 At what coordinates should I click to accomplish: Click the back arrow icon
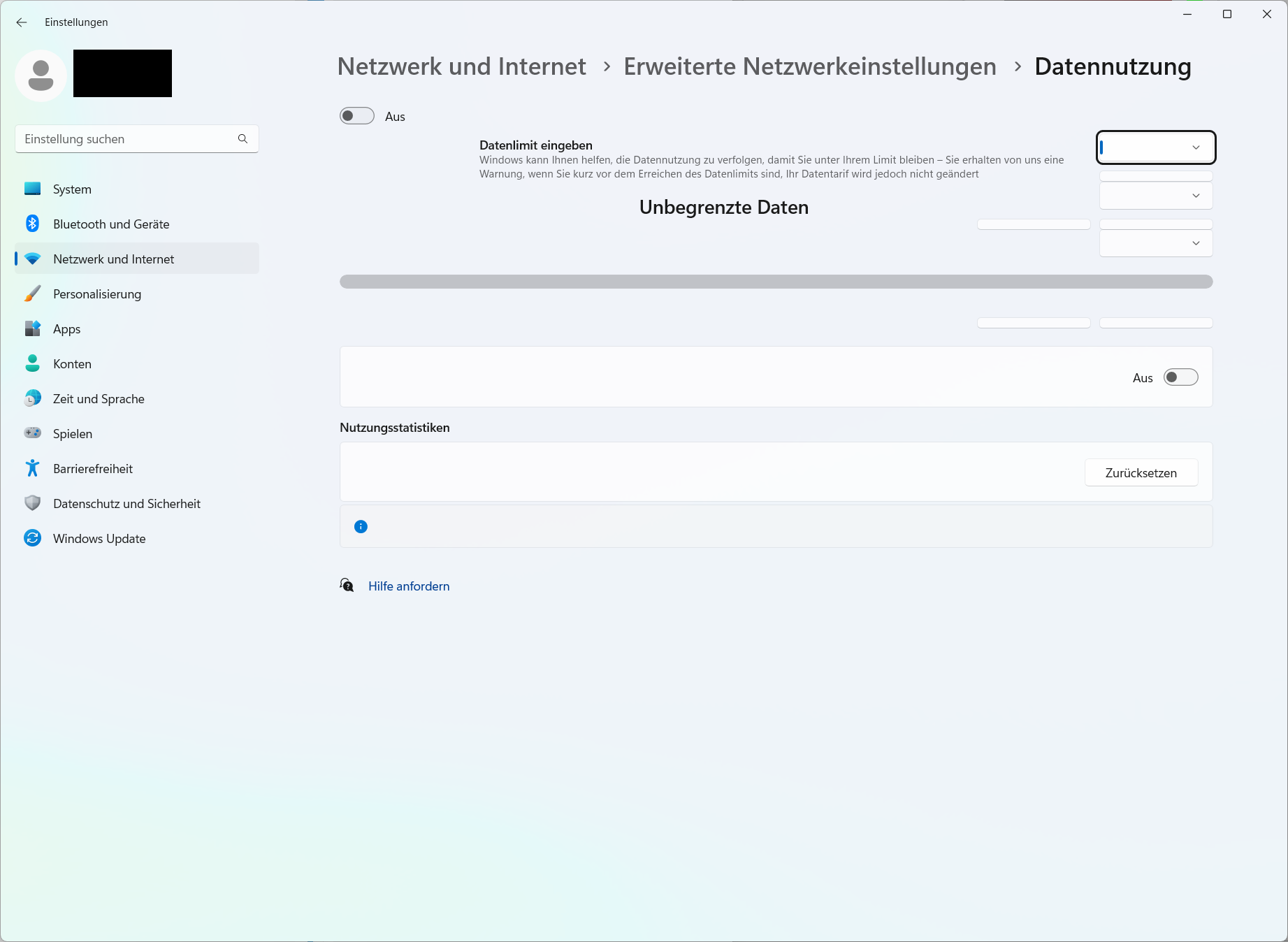[22, 22]
